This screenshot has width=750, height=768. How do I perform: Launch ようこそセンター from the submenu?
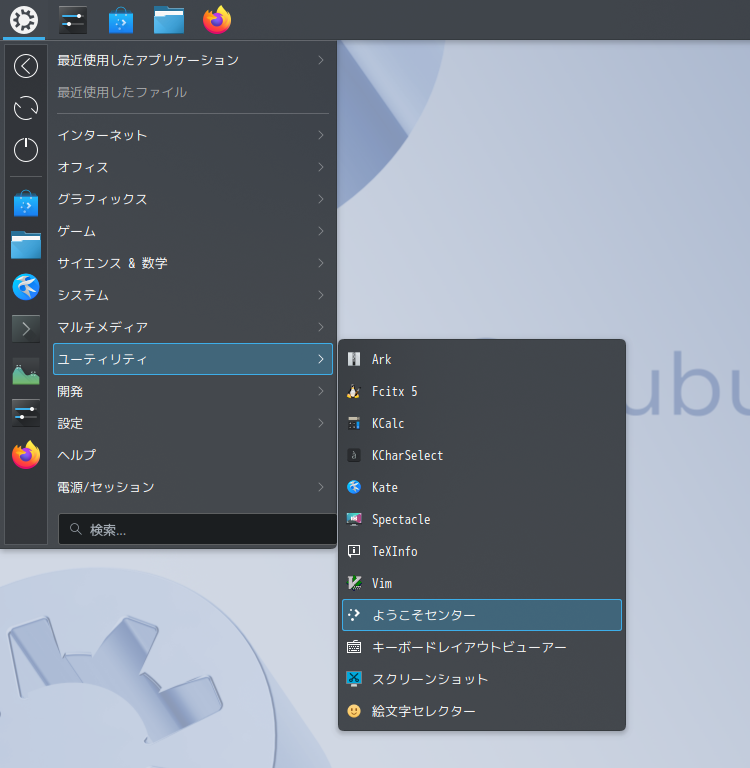pyautogui.click(x=482, y=615)
